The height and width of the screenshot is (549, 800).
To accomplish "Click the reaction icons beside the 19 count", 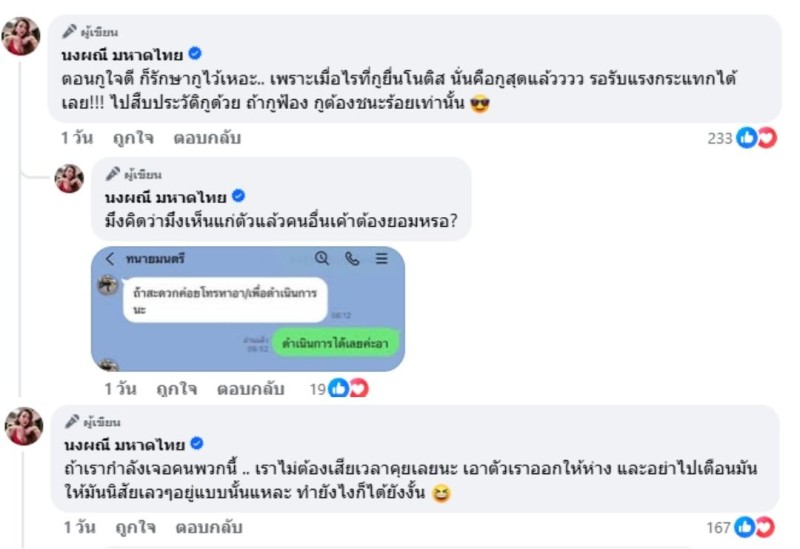I will (x=348, y=388).
